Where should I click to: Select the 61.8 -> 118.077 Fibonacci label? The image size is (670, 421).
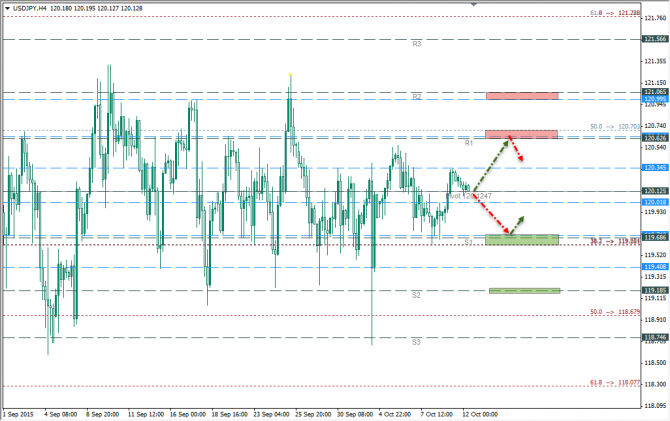point(615,383)
